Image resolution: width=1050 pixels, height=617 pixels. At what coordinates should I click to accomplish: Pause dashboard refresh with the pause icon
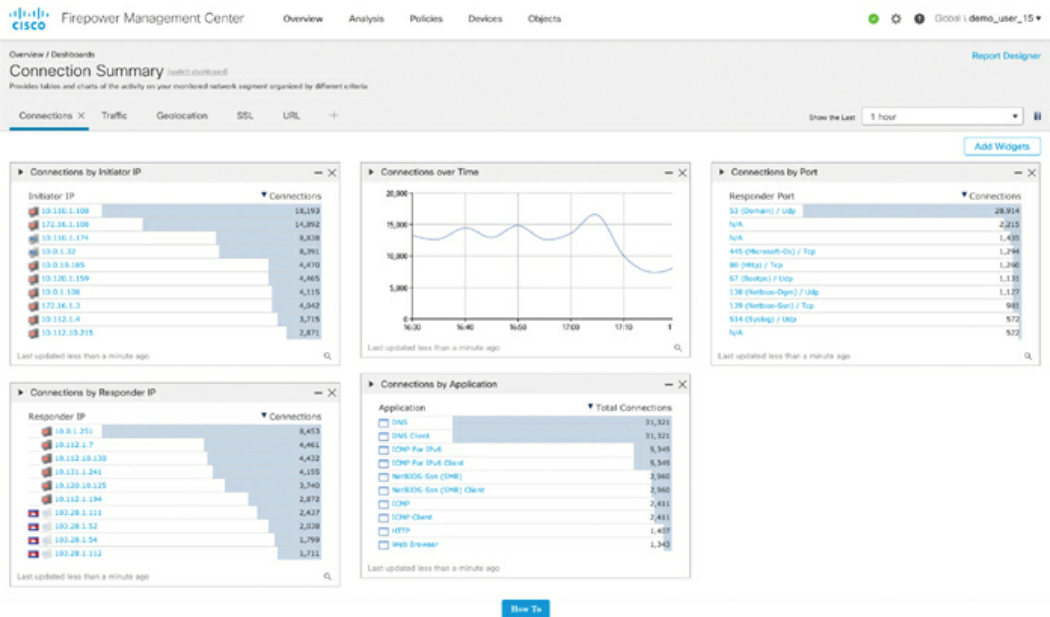click(x=1037, y=117)
